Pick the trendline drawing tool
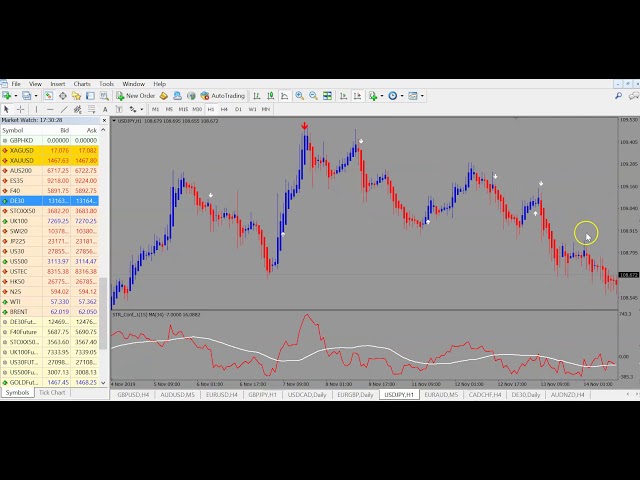Image resolution: width=640 pixels, height=480 pixels. 64,109
